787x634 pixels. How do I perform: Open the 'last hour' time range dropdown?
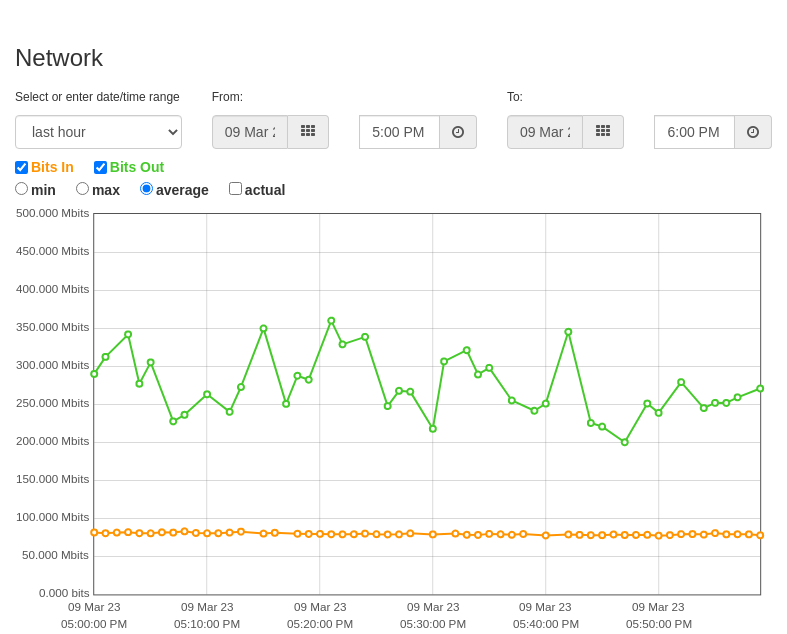98,132
